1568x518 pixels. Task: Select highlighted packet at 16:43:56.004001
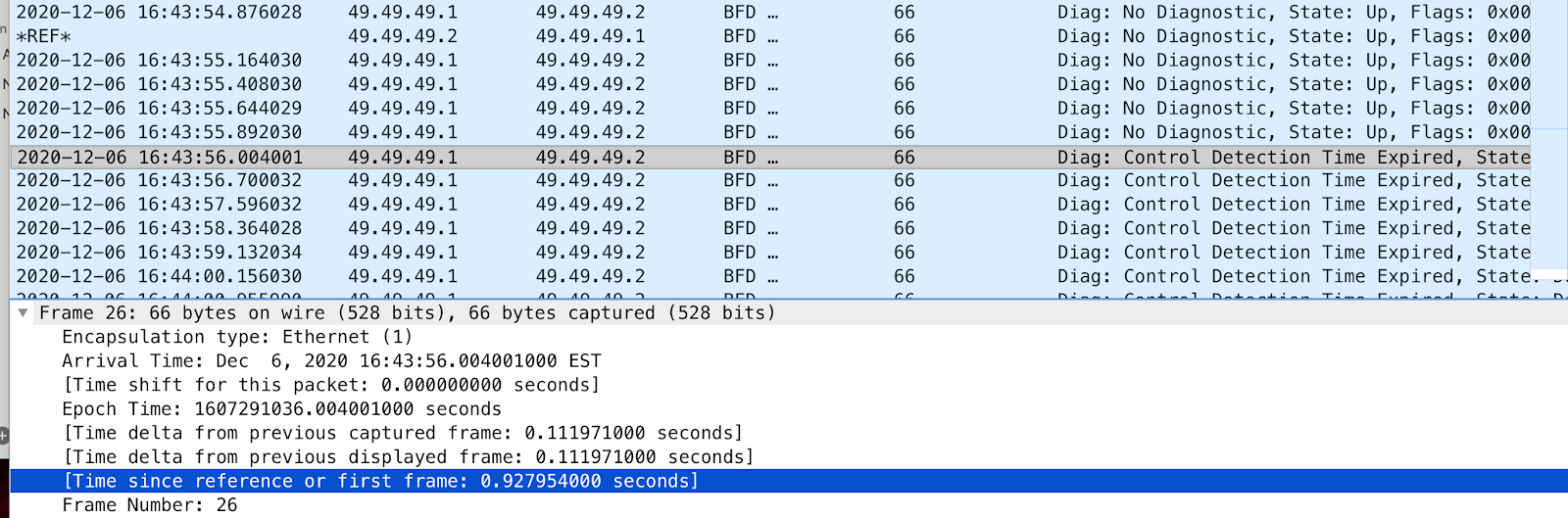[x=770, y=157]
